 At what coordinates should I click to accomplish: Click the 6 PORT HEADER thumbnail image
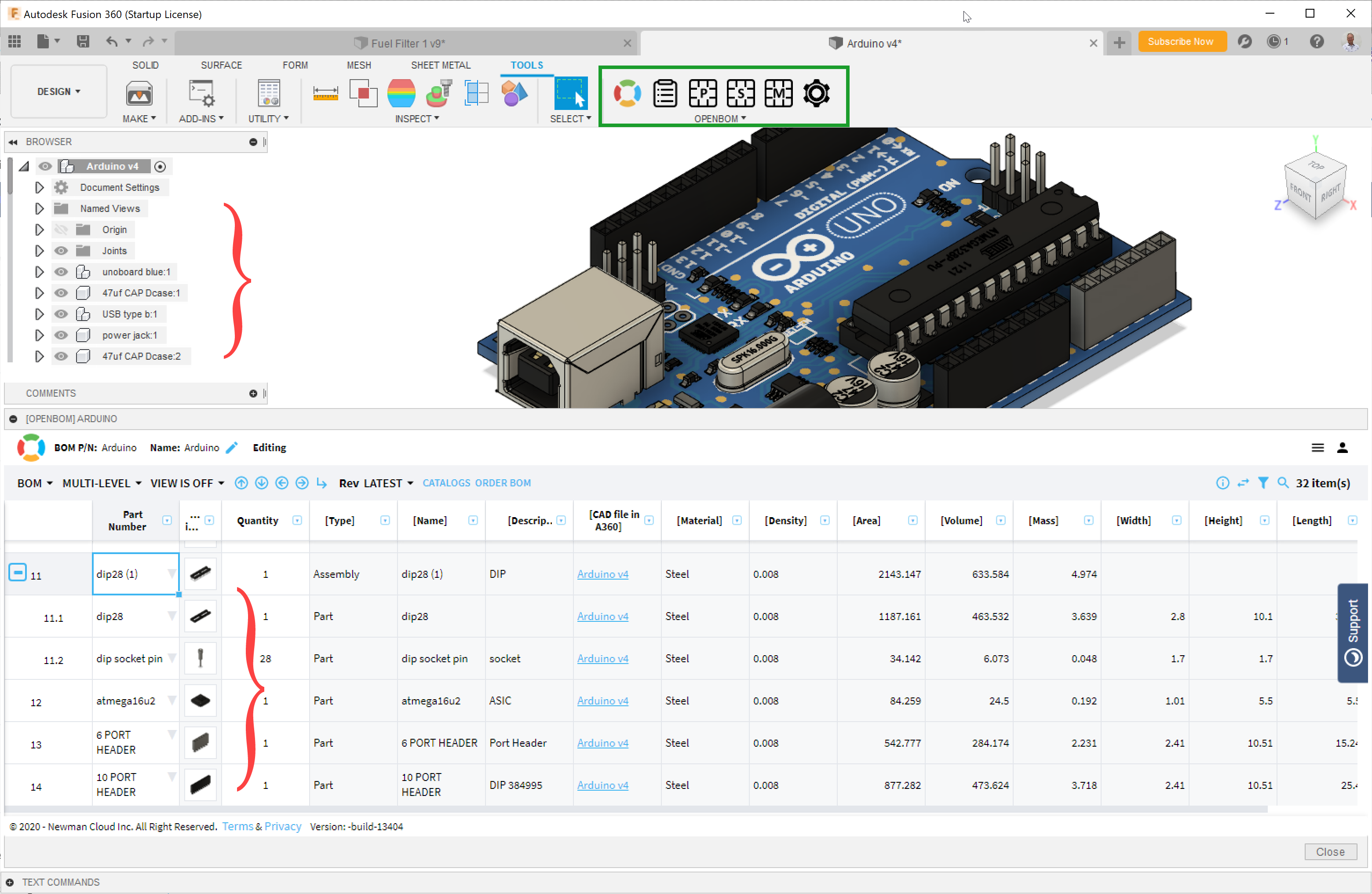[x=200, y=743]
